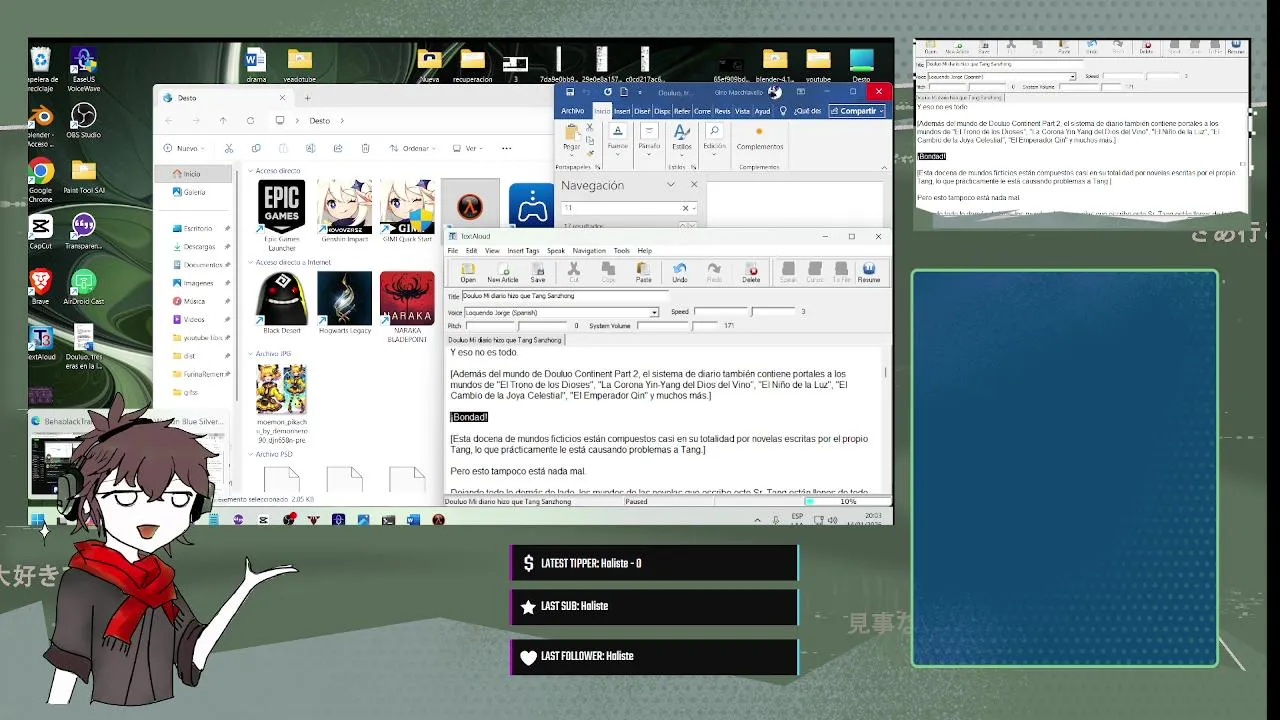Select the NARAKA BLADEPOINT shortcut
The image size is (1280, 720).
(407, 307)
